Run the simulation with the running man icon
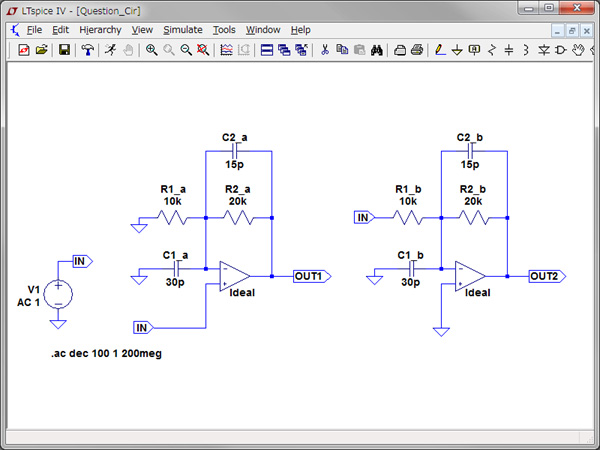This screenshot has width=600, height=450. tap(109, 50)
